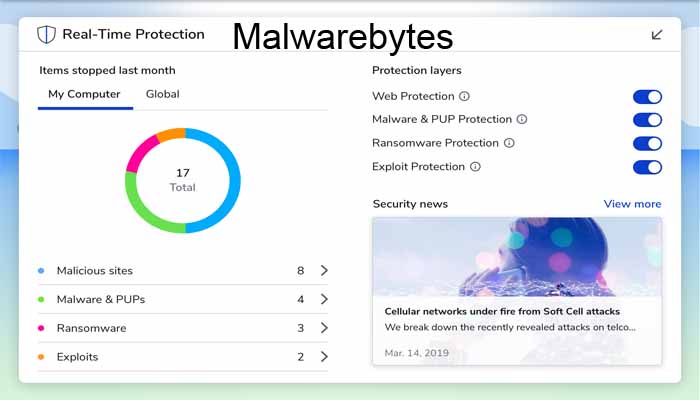Open Exploits details with its chevron
This screenshot has width=700, height=400.
pyautogui.click(x=324, y=357)
